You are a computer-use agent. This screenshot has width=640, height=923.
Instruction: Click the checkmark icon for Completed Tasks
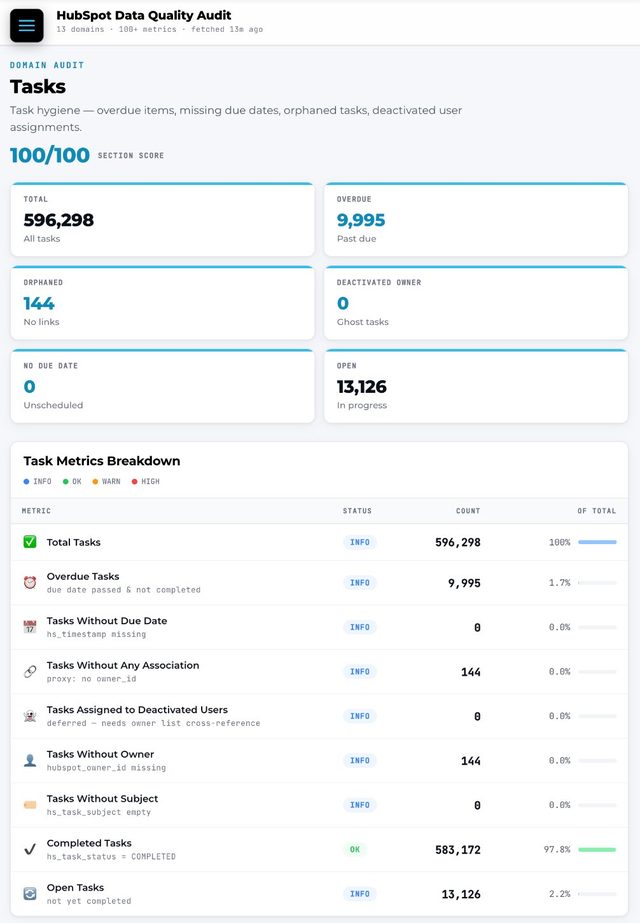pyautogui.click(x=30, y=849)
